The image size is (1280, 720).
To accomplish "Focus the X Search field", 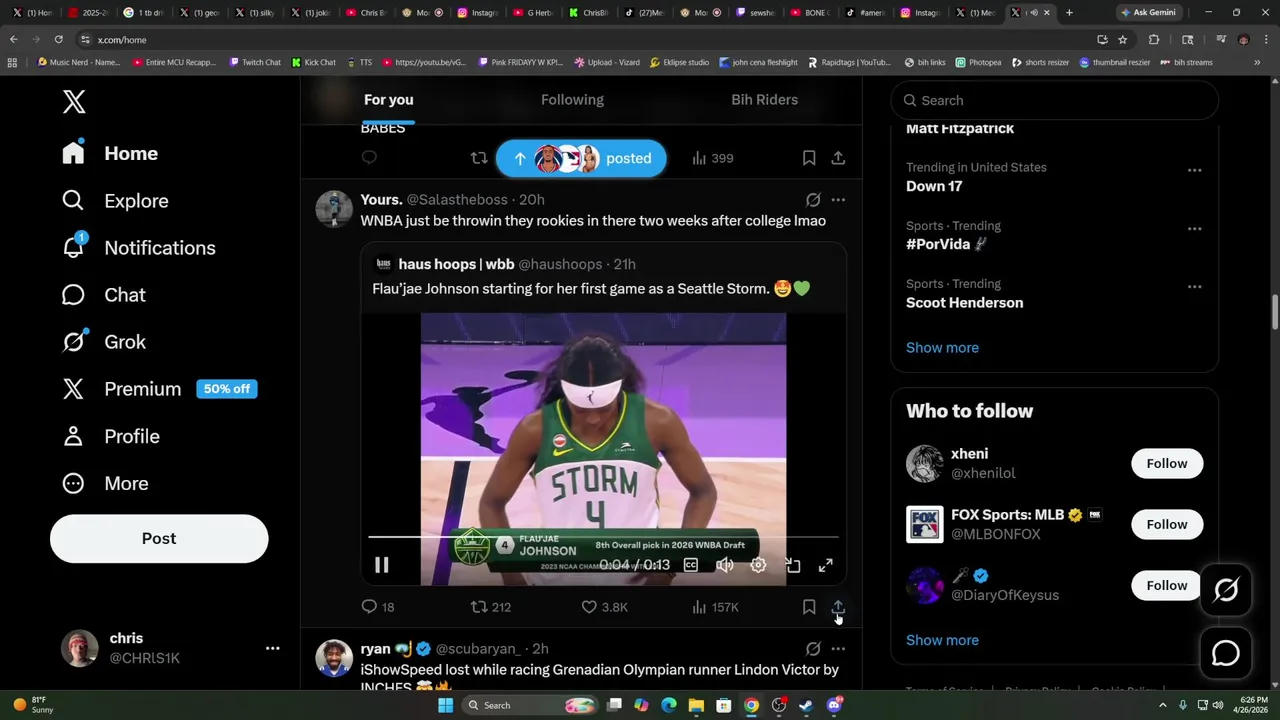I will [x=1054, y=100].
